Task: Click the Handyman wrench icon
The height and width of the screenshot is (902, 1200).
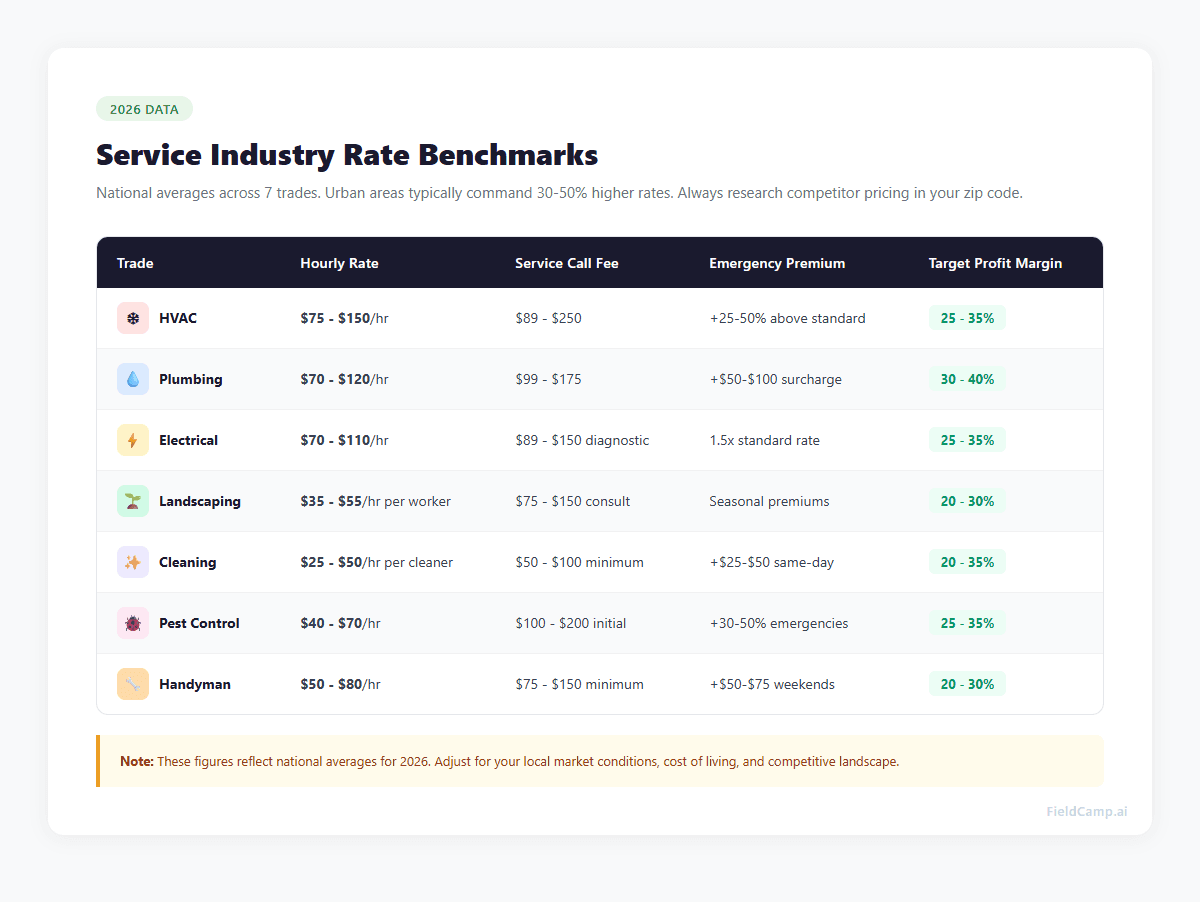Action: click(x=132, y=684)
